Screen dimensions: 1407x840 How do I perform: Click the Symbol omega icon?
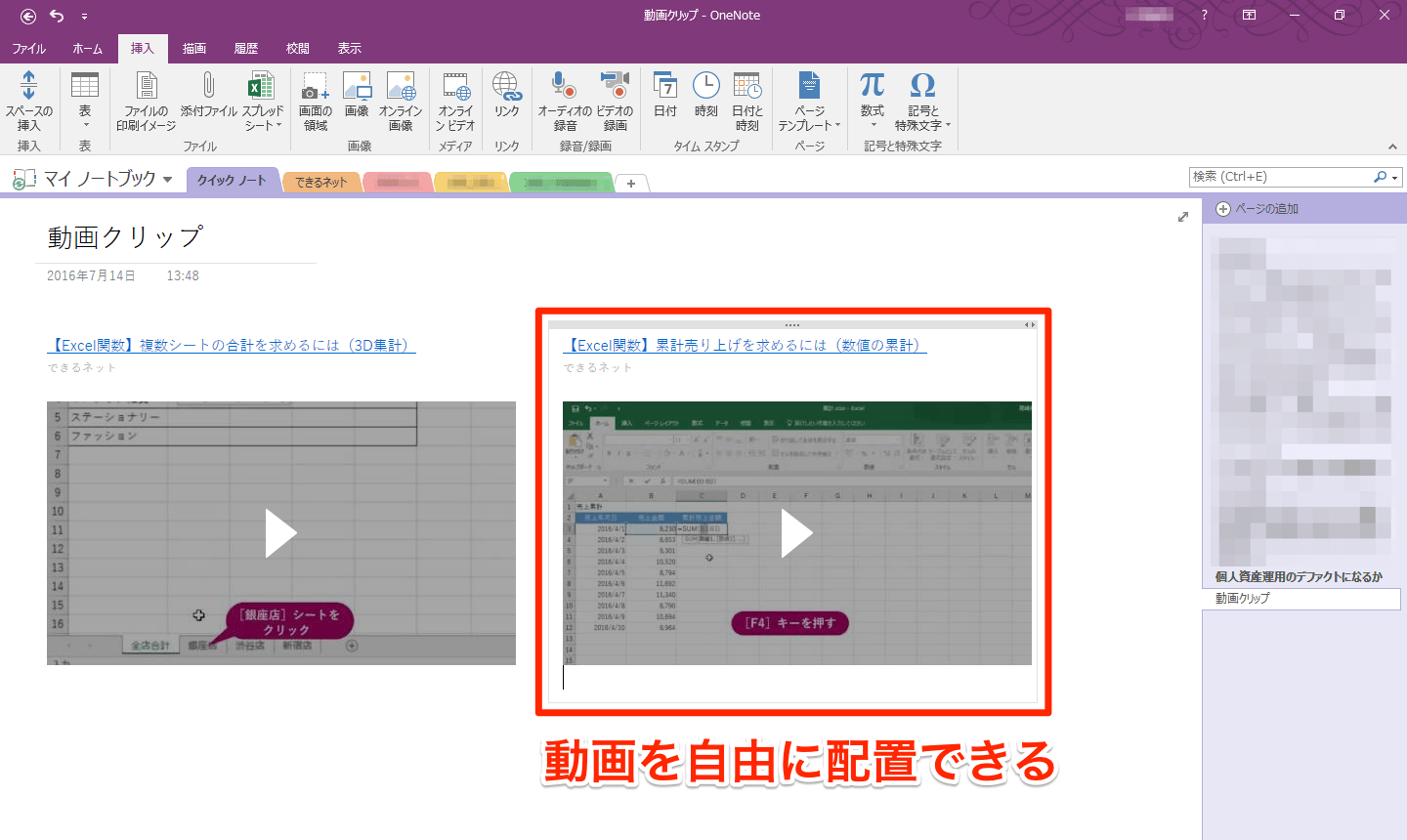point(922,86)
